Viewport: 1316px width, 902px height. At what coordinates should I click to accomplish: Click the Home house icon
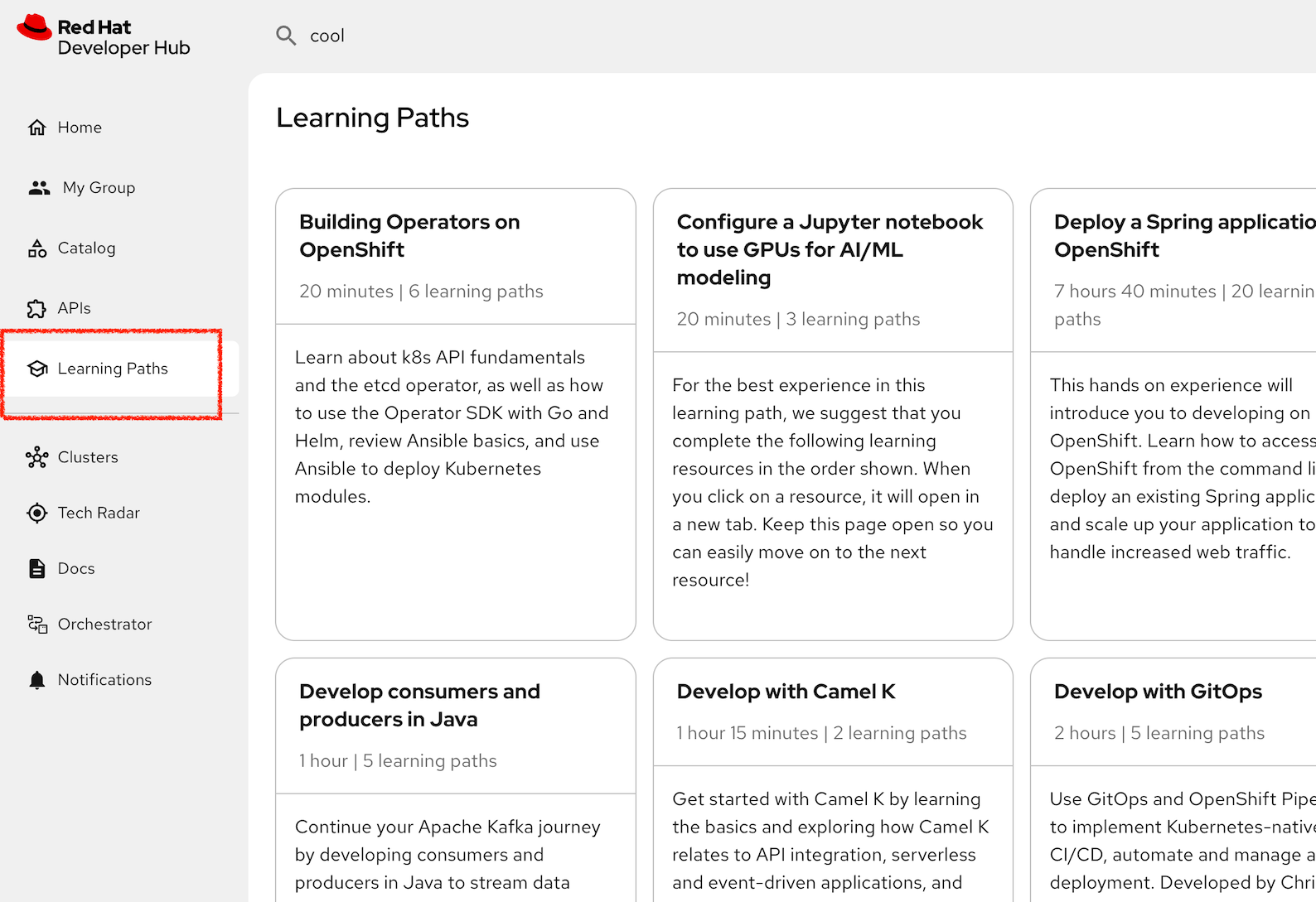(37, 128)
